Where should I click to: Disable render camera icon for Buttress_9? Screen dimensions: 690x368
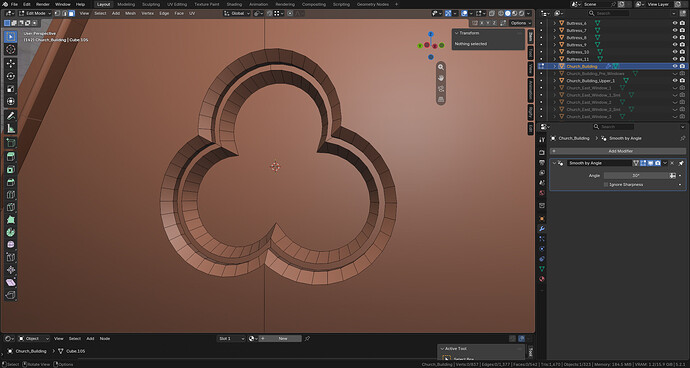682,44
